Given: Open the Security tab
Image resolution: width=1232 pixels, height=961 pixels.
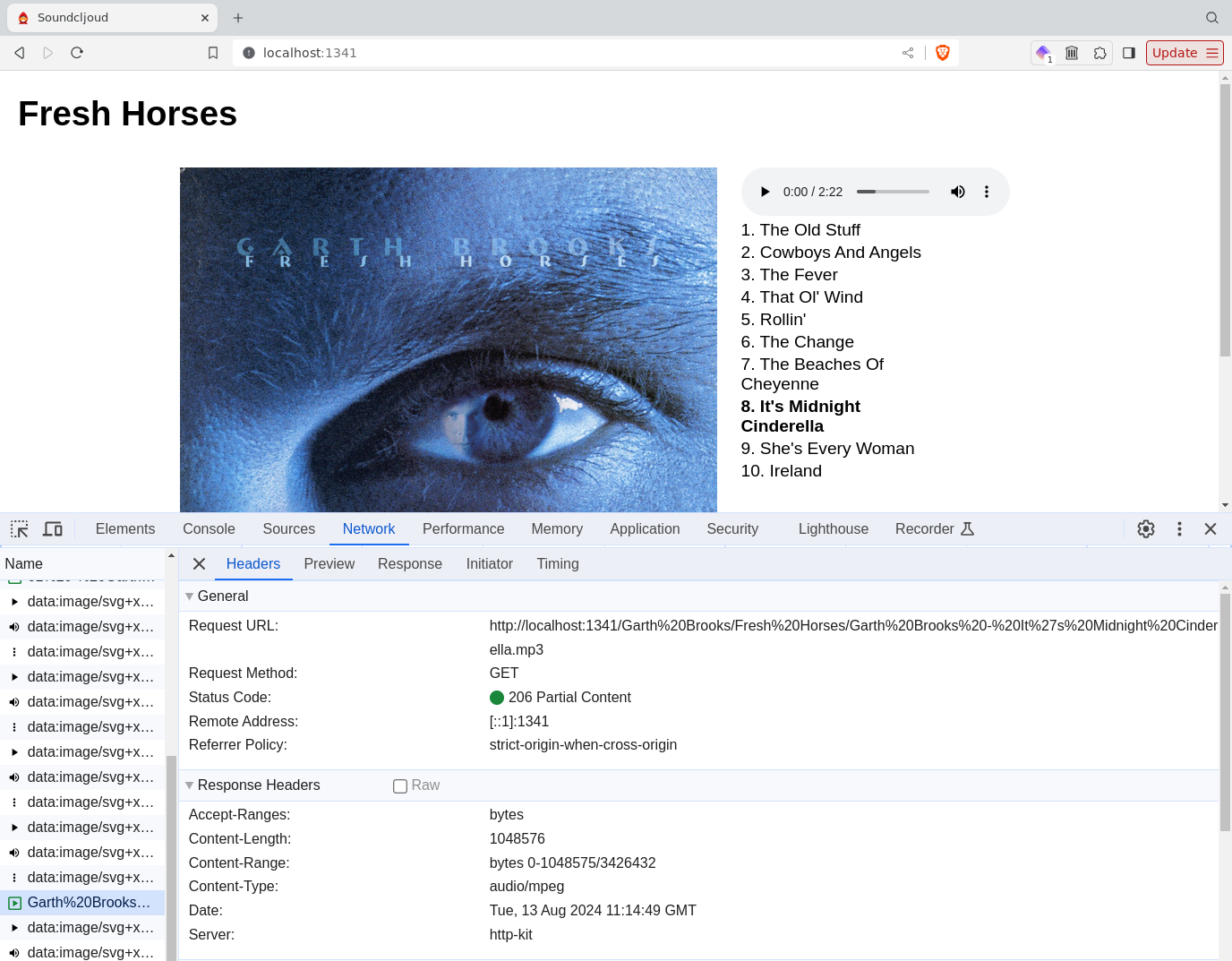Looking at the screenshot, I should coord(732,529).
